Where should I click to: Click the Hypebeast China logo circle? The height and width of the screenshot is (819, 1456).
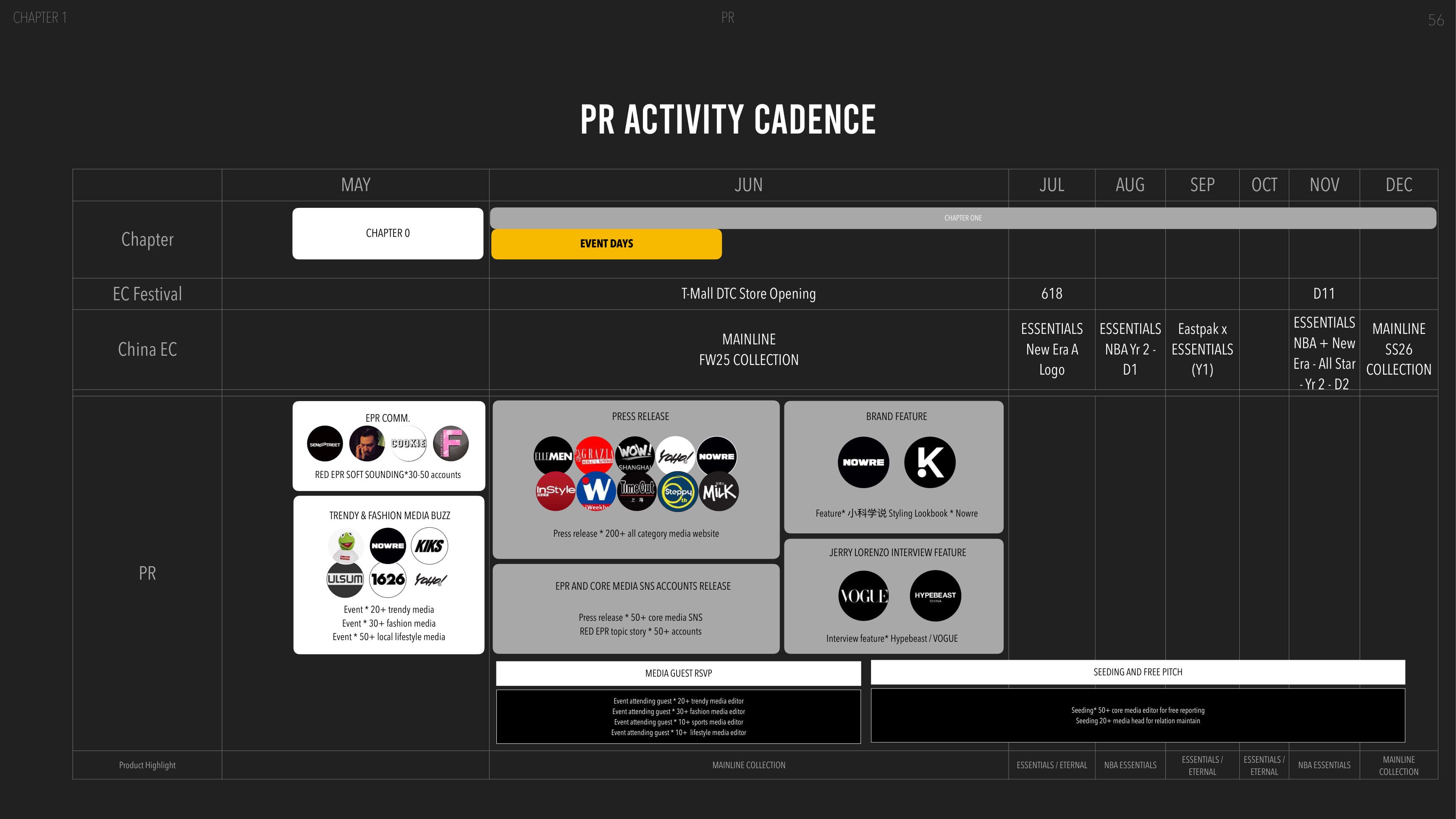[x=935, y=596]
